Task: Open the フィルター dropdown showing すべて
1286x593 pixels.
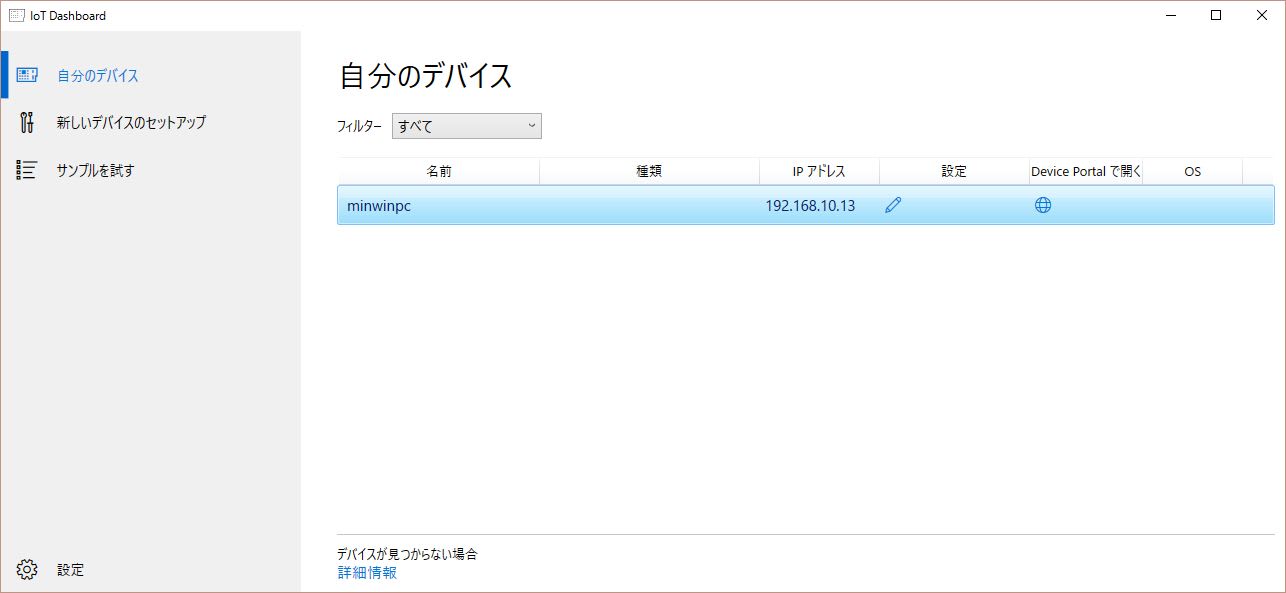Action: (x=466, y=126)
